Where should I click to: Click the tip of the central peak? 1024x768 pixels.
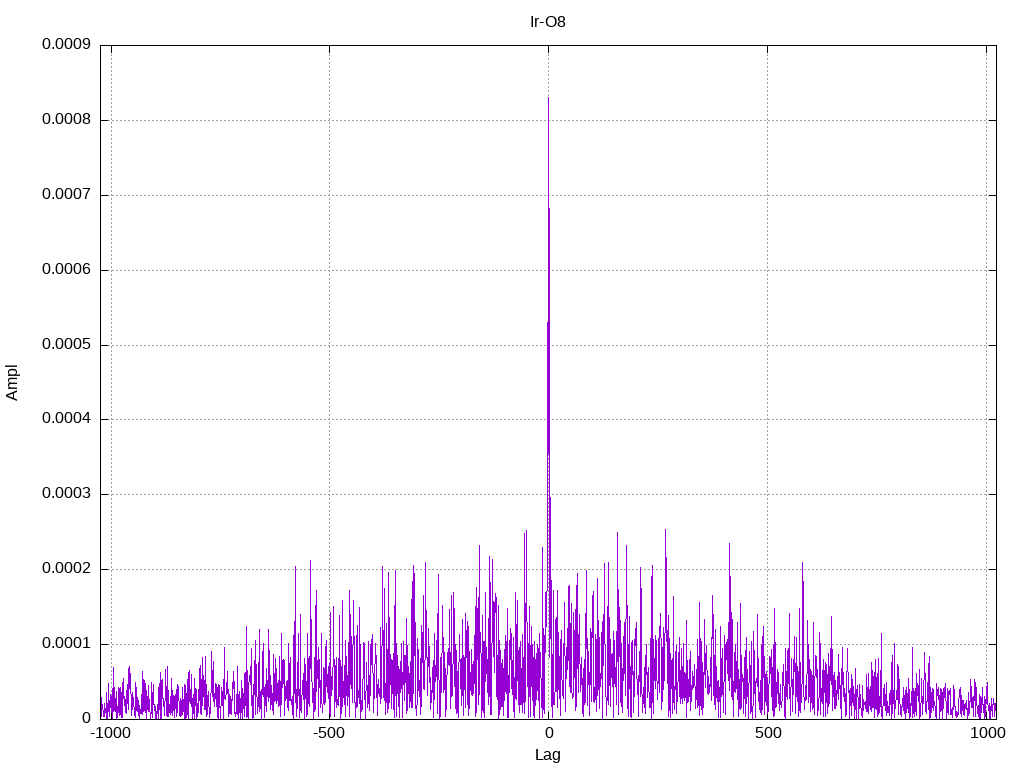pos(548,98)
